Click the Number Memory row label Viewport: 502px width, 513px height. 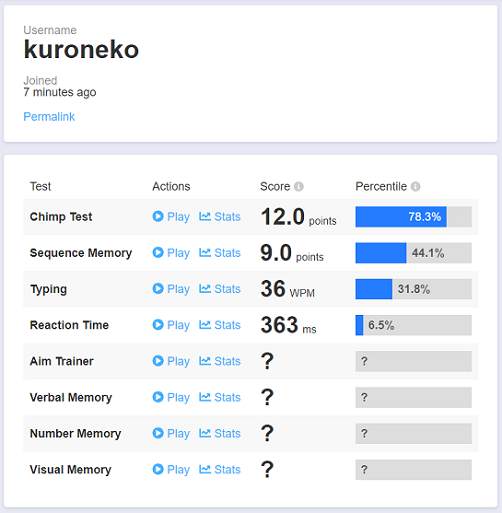pyautogui.click(x=75, y=434)
